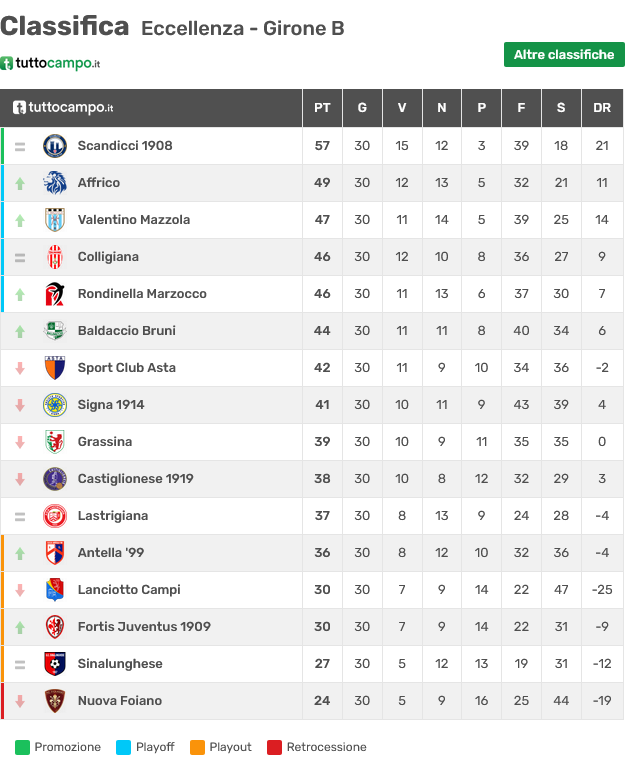Viewport: 625px width, 775px height.
Task: Open the Fortis Juventus 1909 team link
Action: pyautogui.click(x=144, y=627)
